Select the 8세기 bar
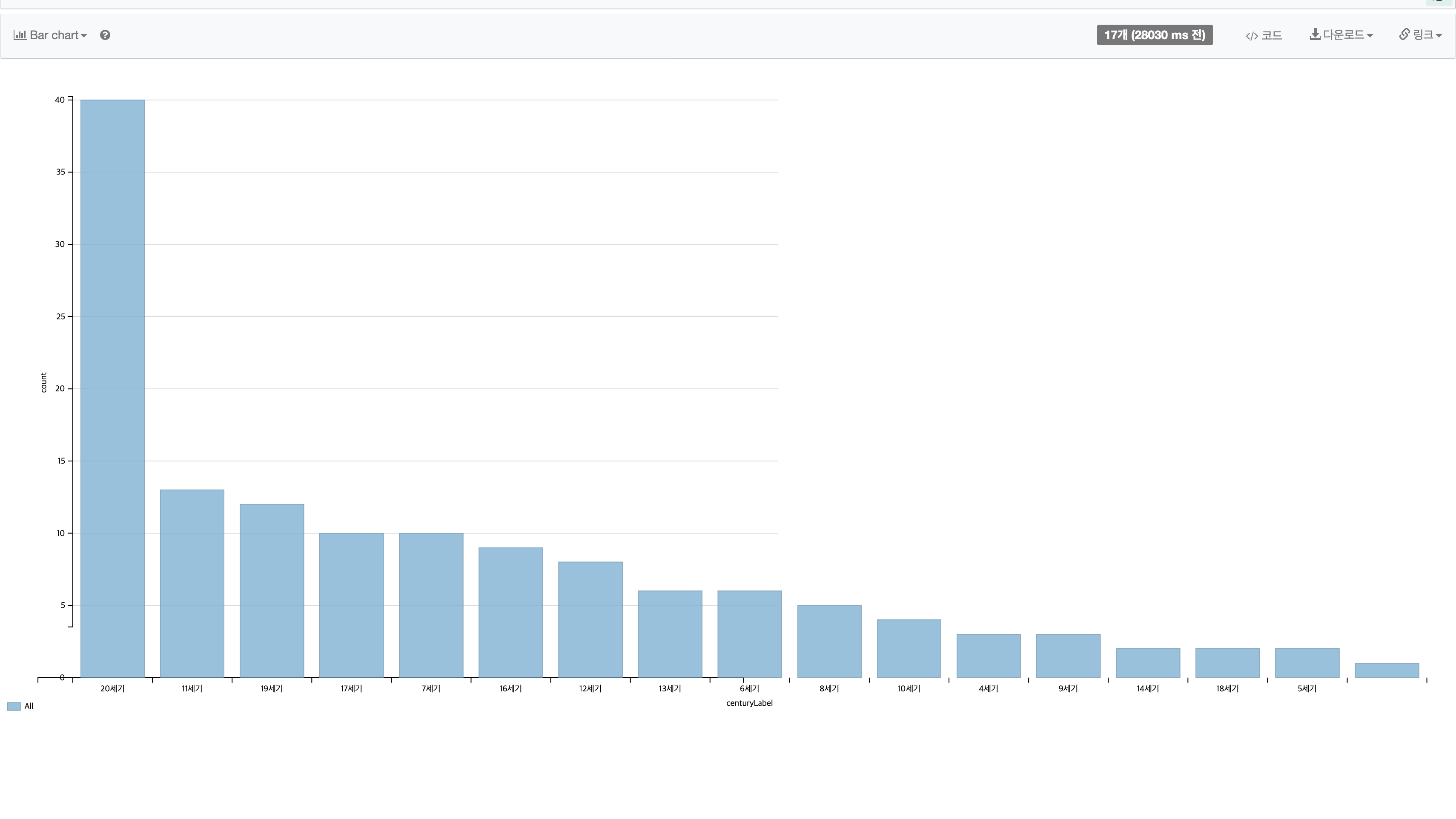 (829, 641)
